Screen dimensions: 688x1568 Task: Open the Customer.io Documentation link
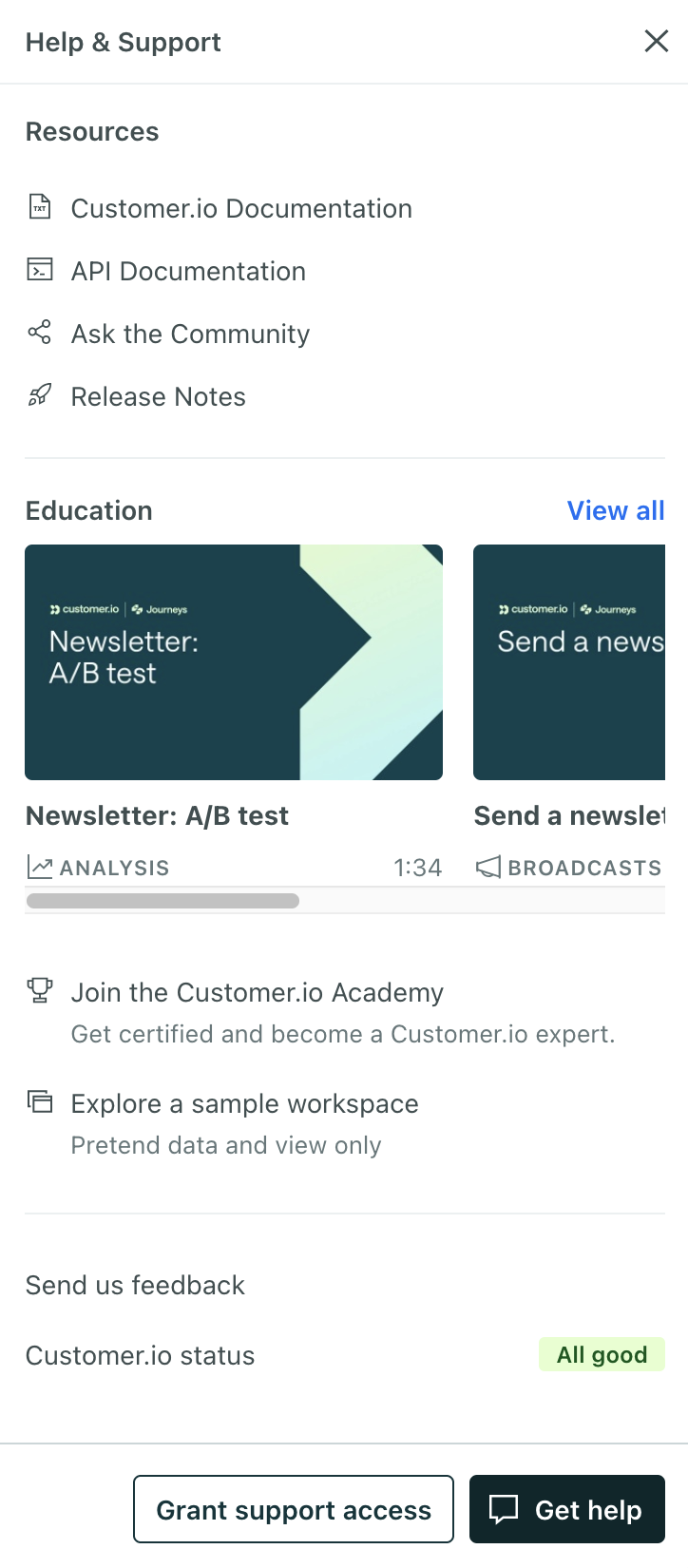pyautogui.click(x=241, y=208)
